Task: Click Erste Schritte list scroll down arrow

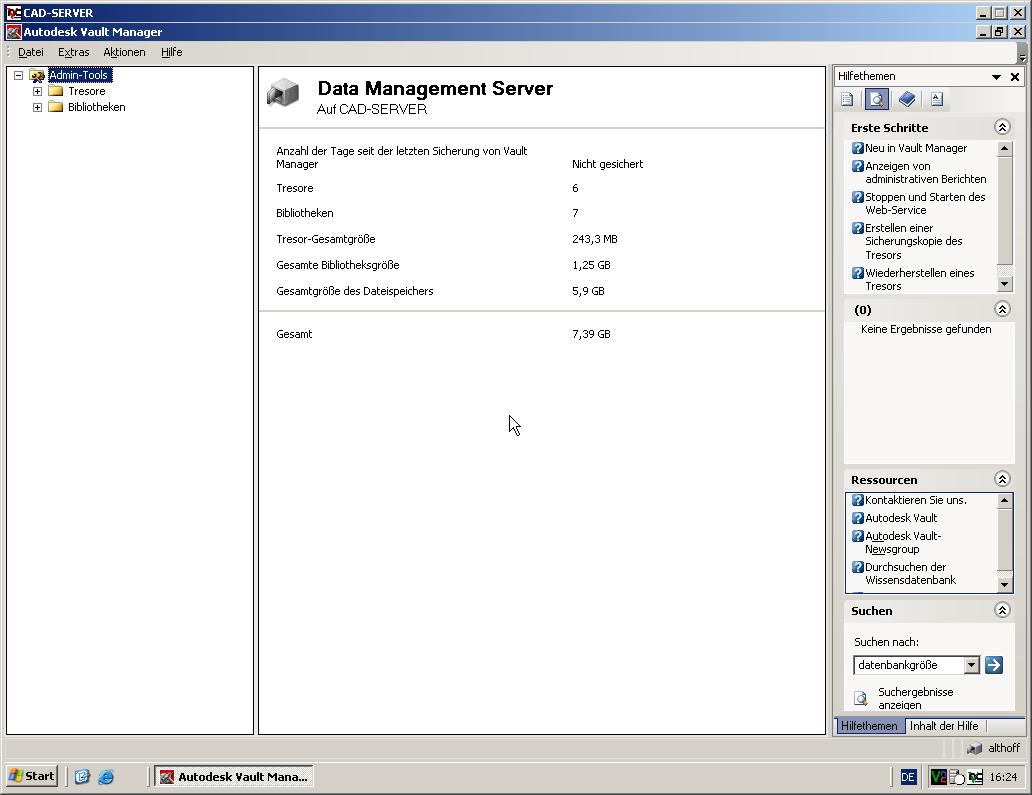Action: point(1004,284)
